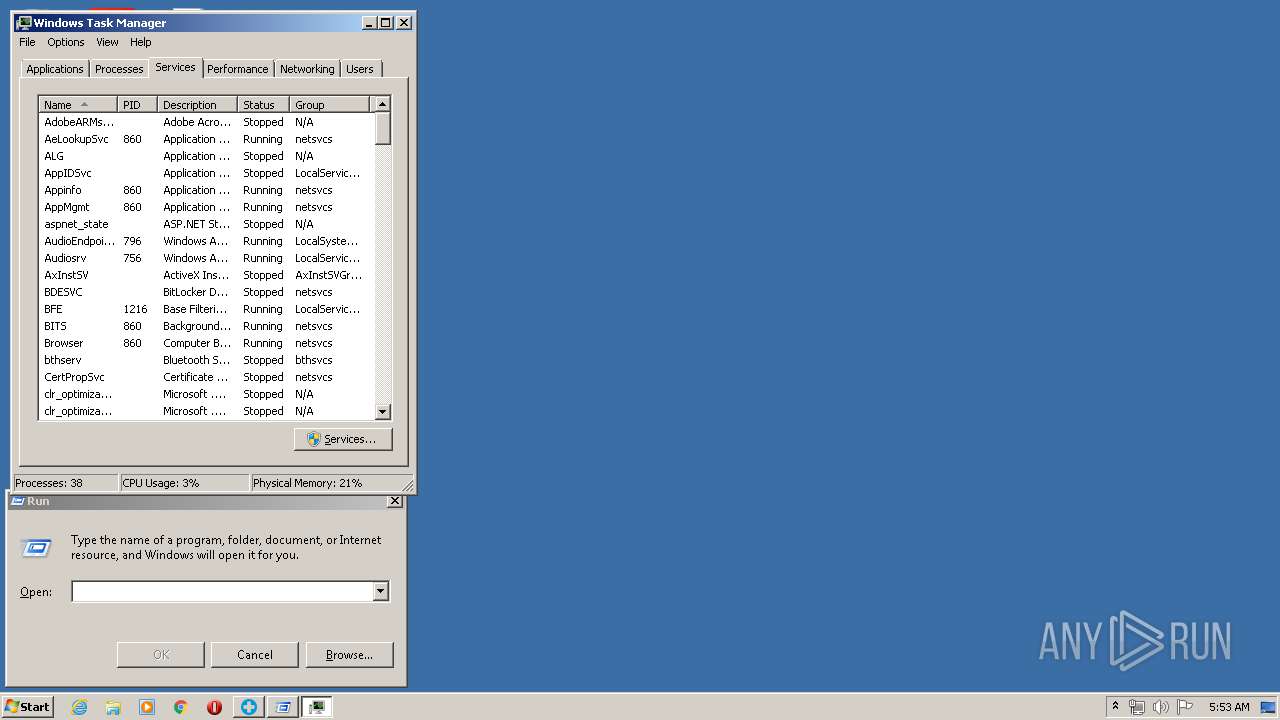Click the large Run program icon
The width and height of the screenshot is (1280, 720).
(36, 547)
